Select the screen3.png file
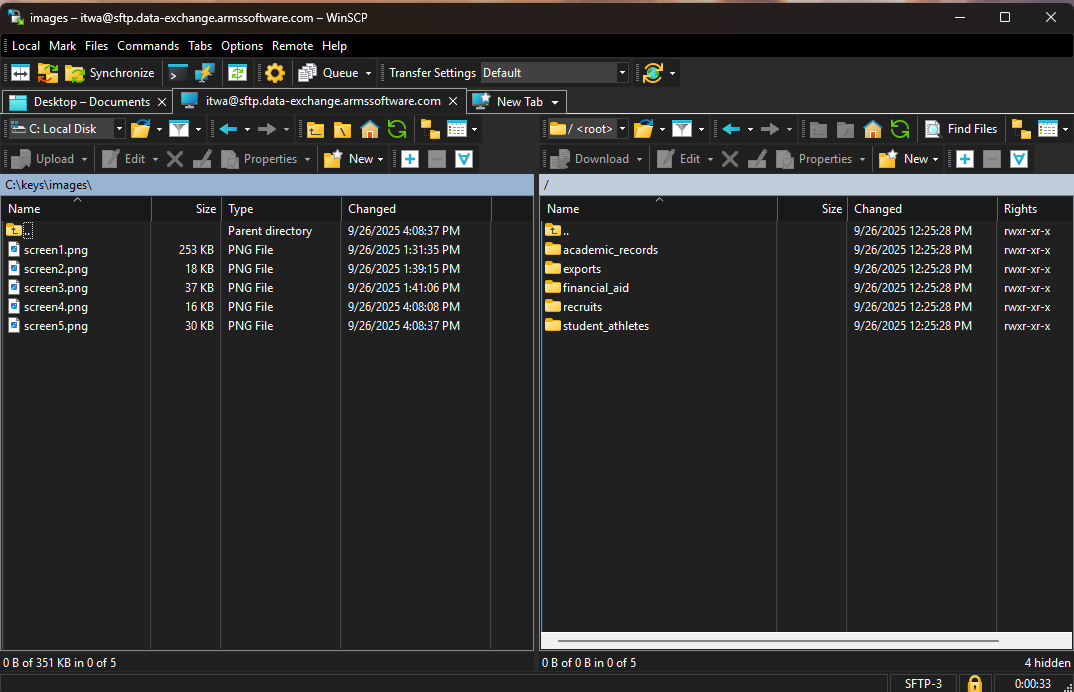The image size is (1074, 692). [55, 288]
